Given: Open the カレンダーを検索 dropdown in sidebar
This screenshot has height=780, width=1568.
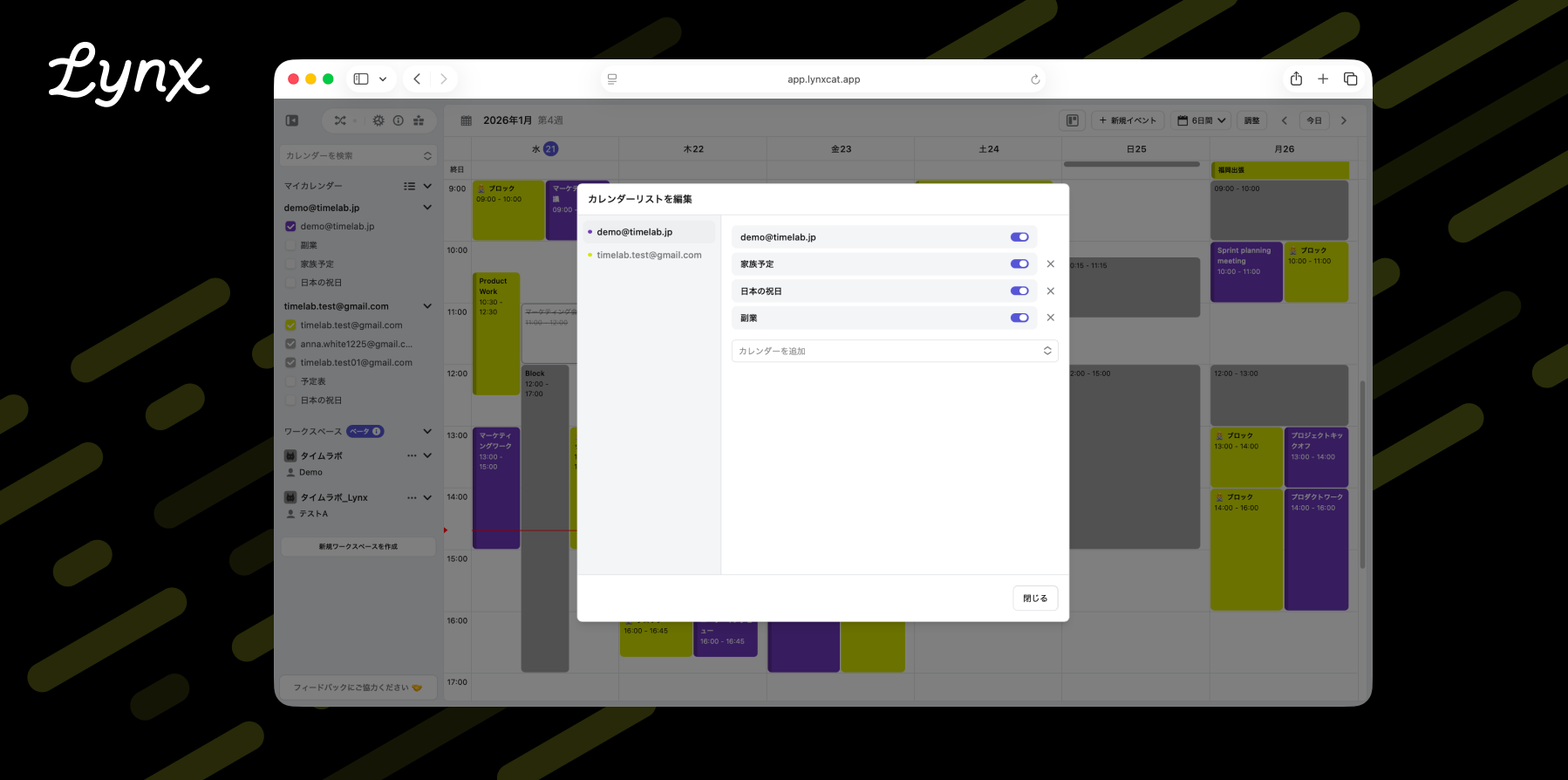Looking at the screenshot, I should [358, 155].
